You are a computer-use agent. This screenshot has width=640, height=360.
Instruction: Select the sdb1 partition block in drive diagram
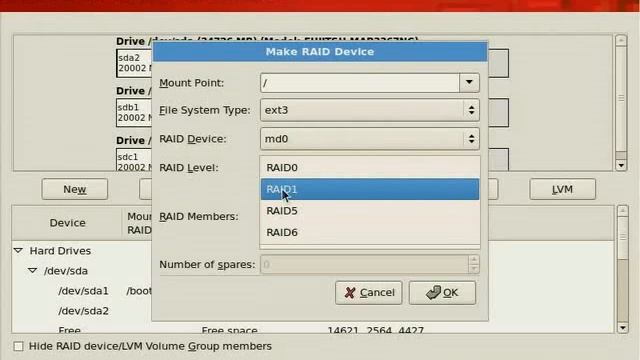point(134,113)
